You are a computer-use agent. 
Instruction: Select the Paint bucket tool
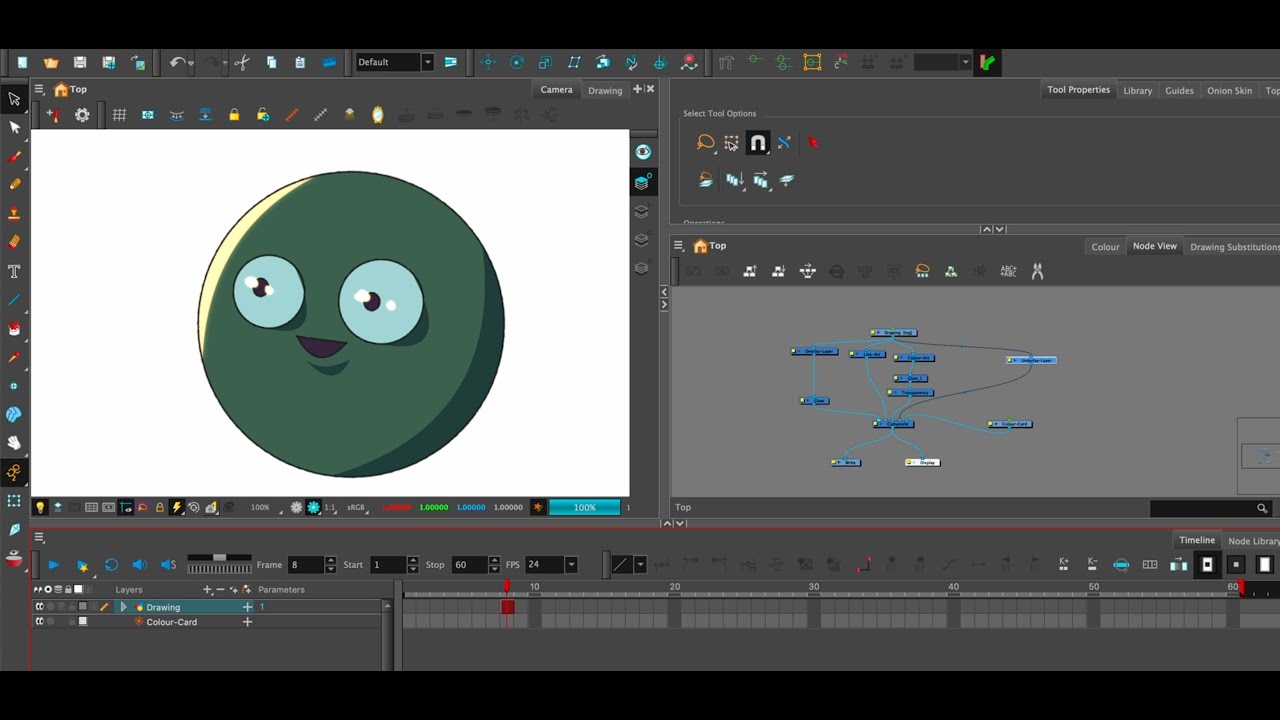click(x=14, y=328)
